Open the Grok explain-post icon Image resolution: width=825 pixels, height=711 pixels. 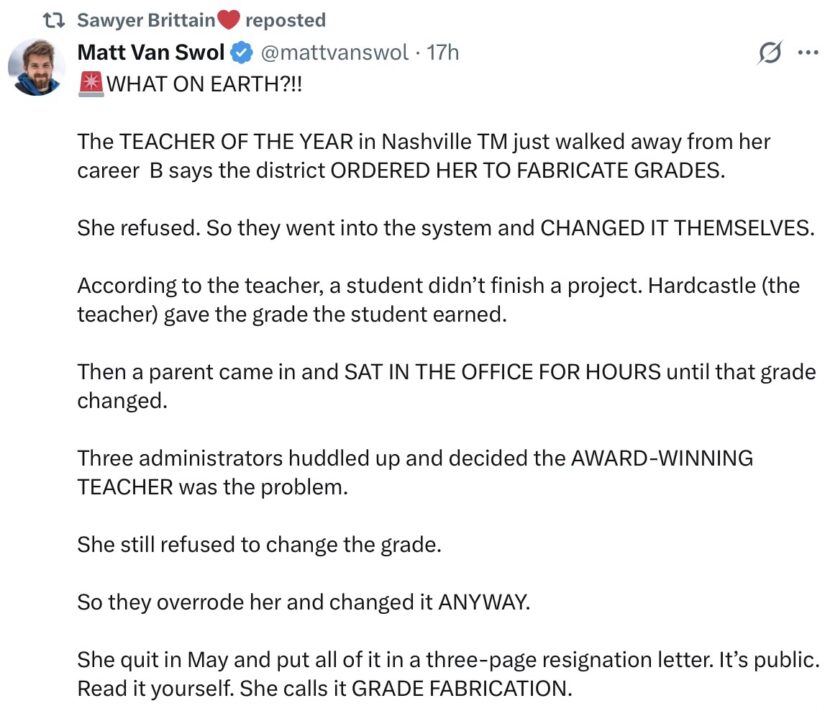(770, 53)
